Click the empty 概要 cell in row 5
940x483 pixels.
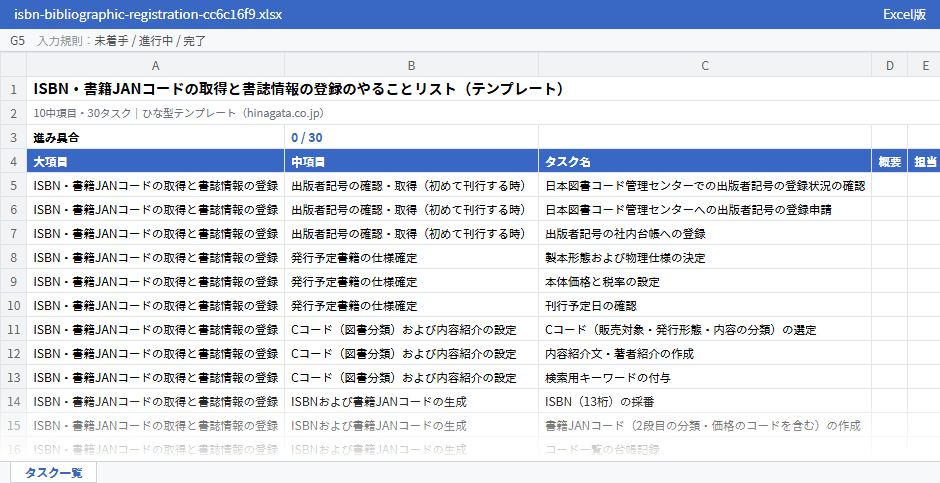point(889,185)
